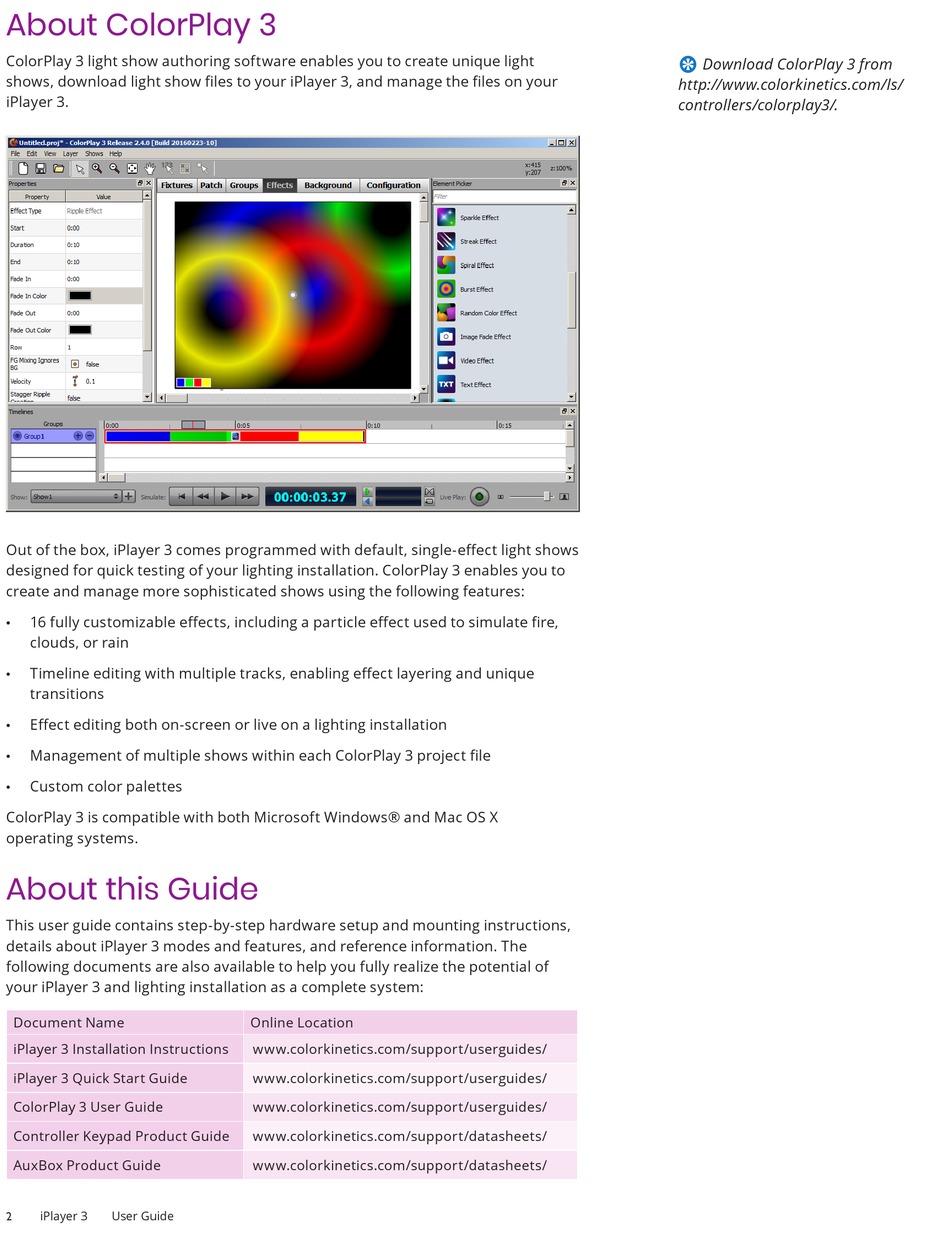Screen dimensions: 950x1260
Task: Click the Save (floppy disk) toolbar icon
Action: coord(41,168)
